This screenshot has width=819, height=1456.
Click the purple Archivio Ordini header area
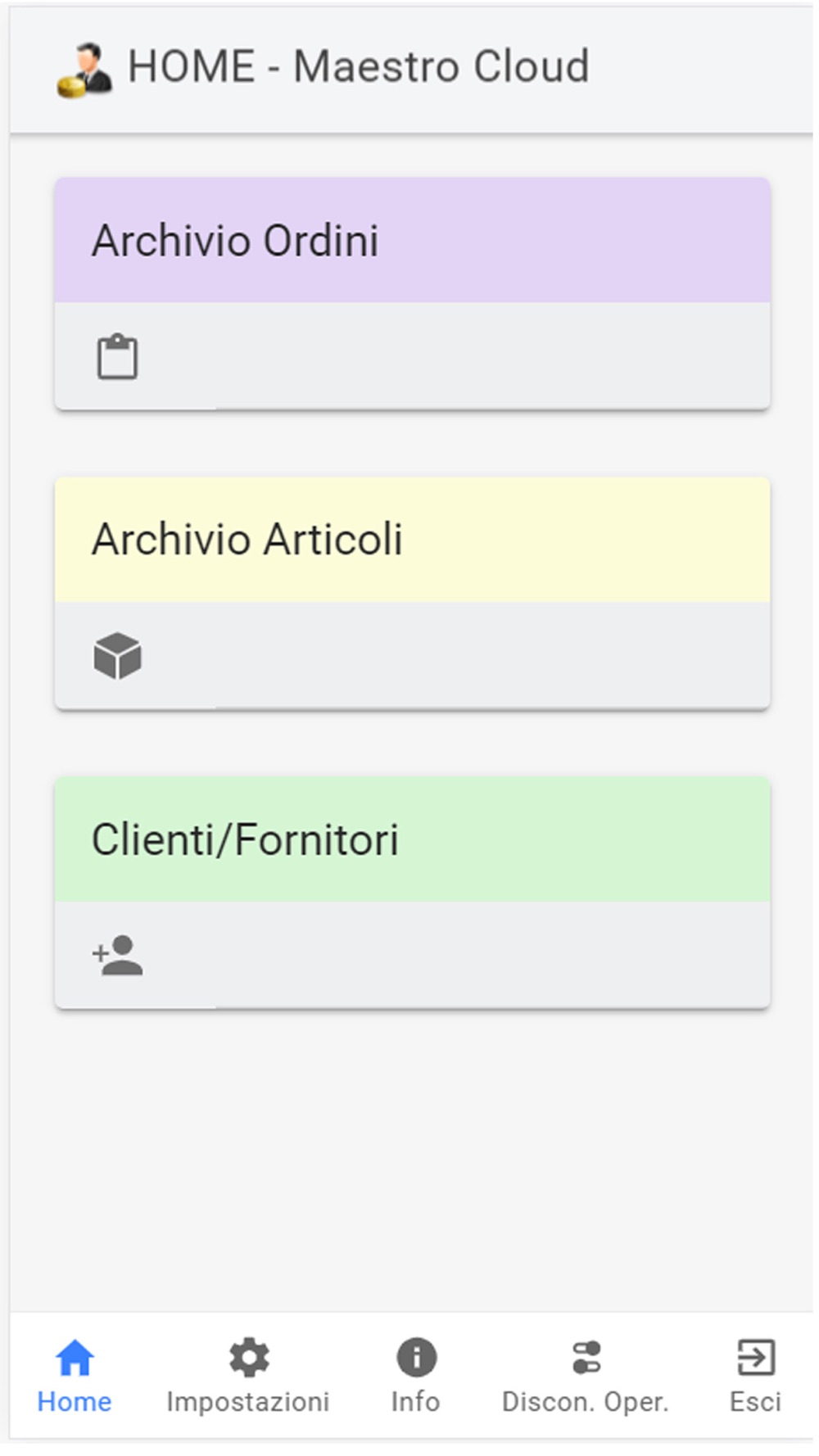pyautogui.click(x=413, y=241)
